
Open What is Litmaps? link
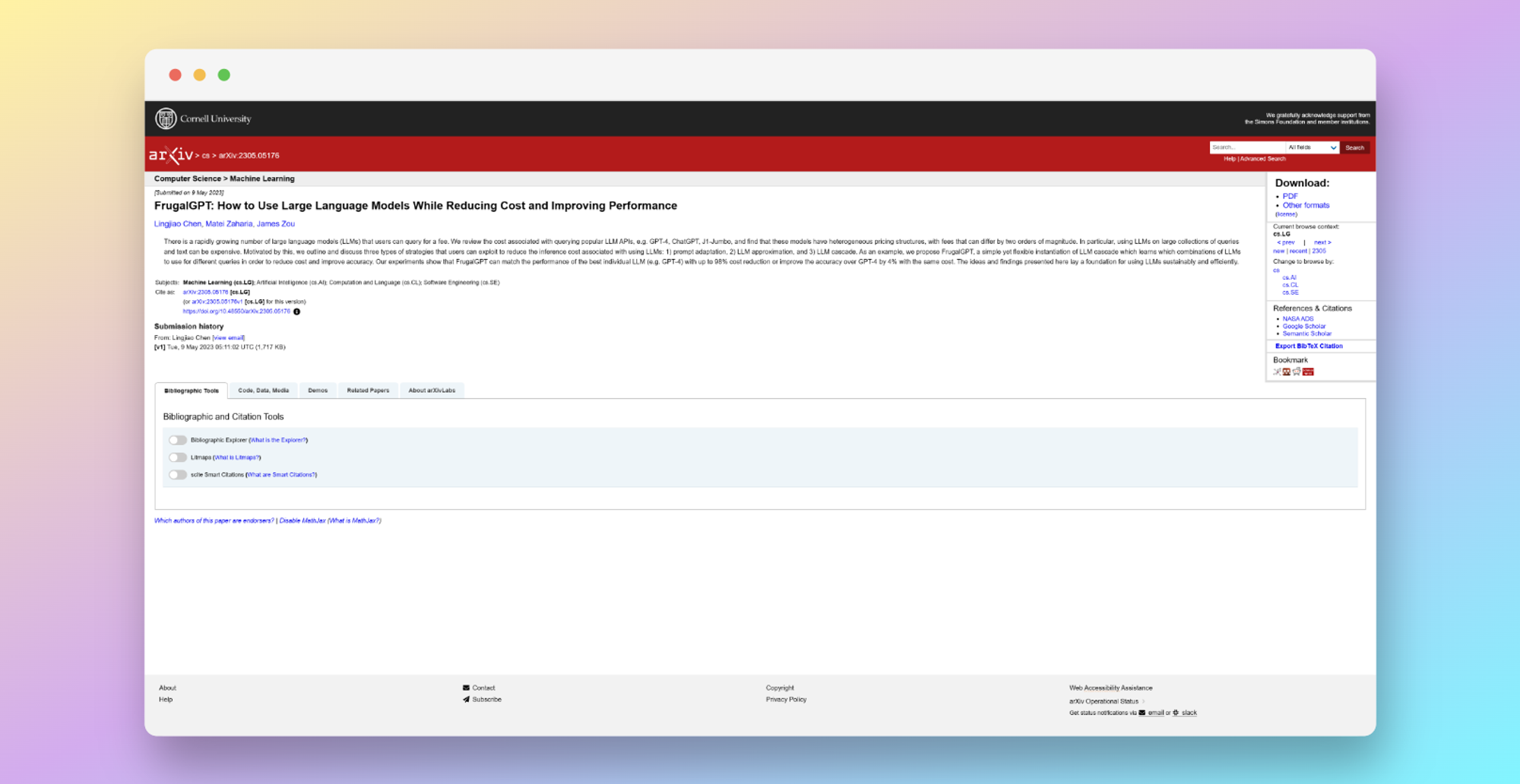point(237,457)
